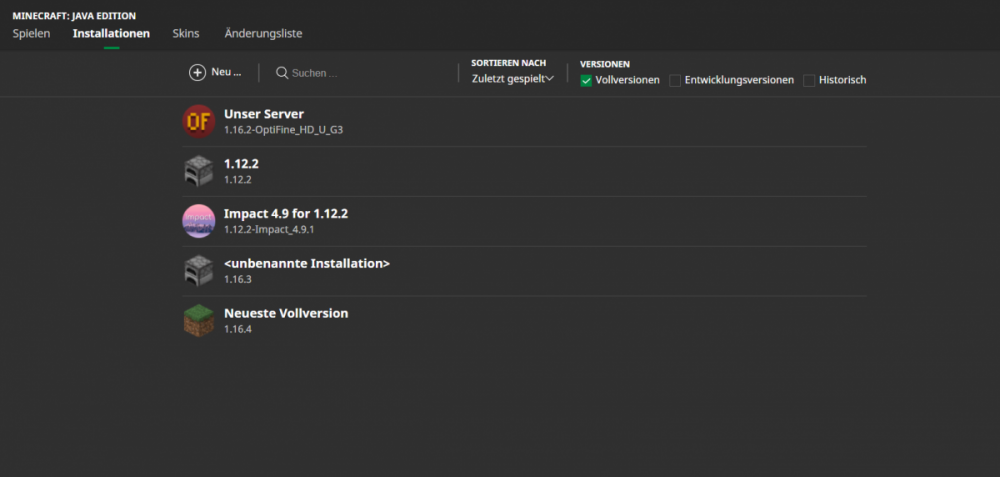This screenshot has width=1000, height=477.
Task: Uncheck the Vollversionen checkbox
Action: click(x=587, y=80)
